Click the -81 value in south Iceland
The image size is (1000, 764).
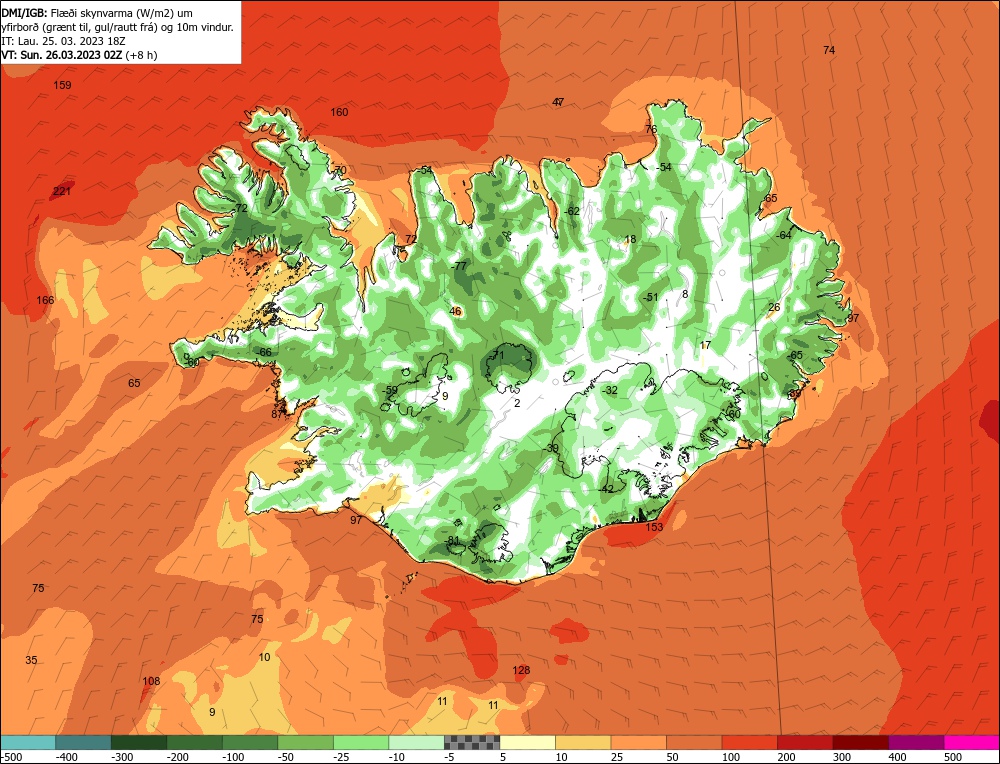[452, 540]
